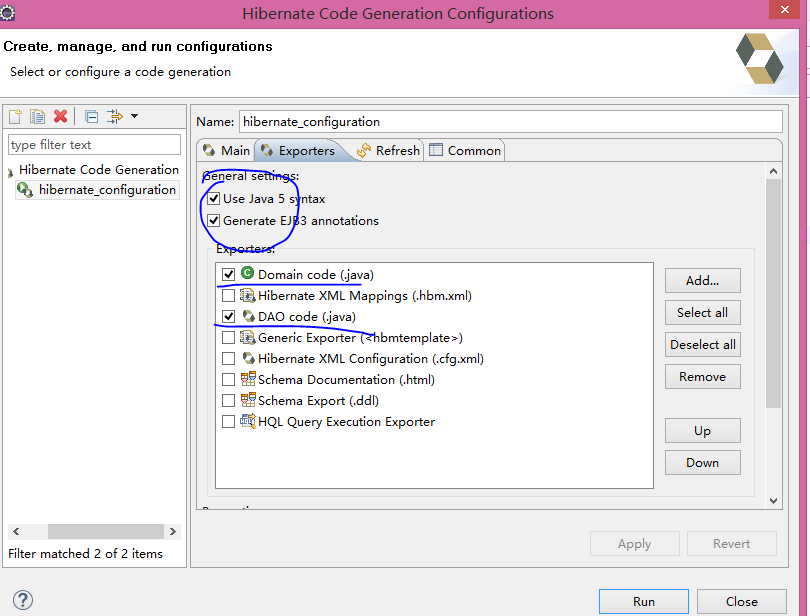
Task: Move exporter Down with Down button
Action: point(703,463)
